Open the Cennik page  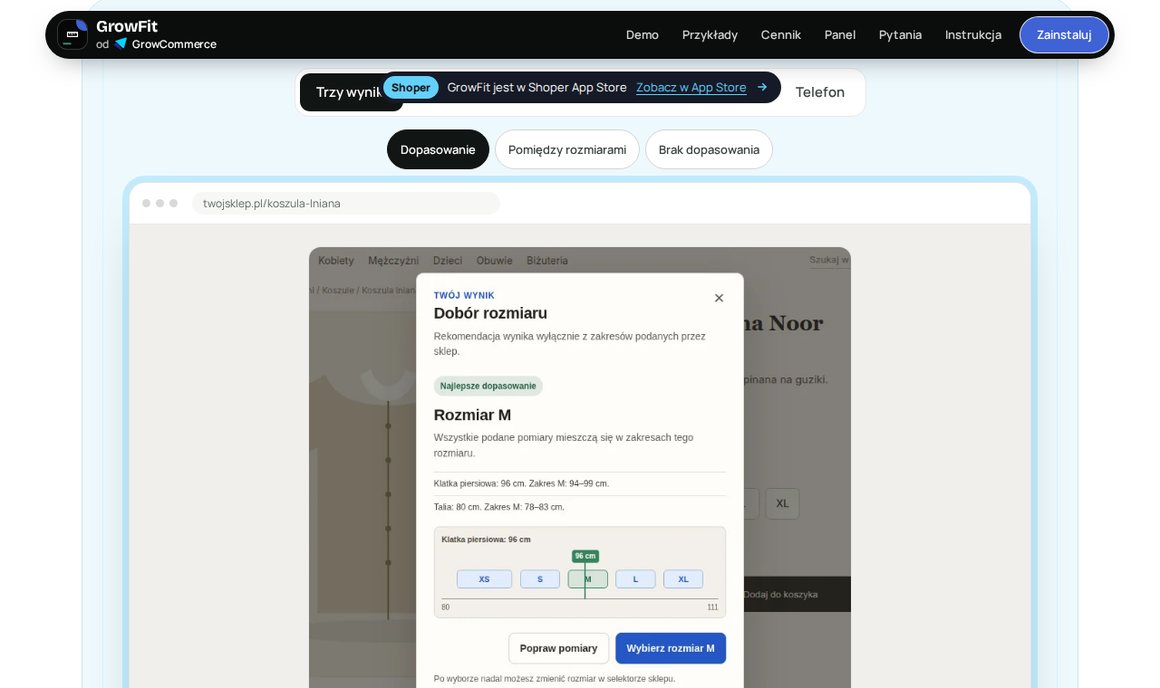click(x=780, y=35)
